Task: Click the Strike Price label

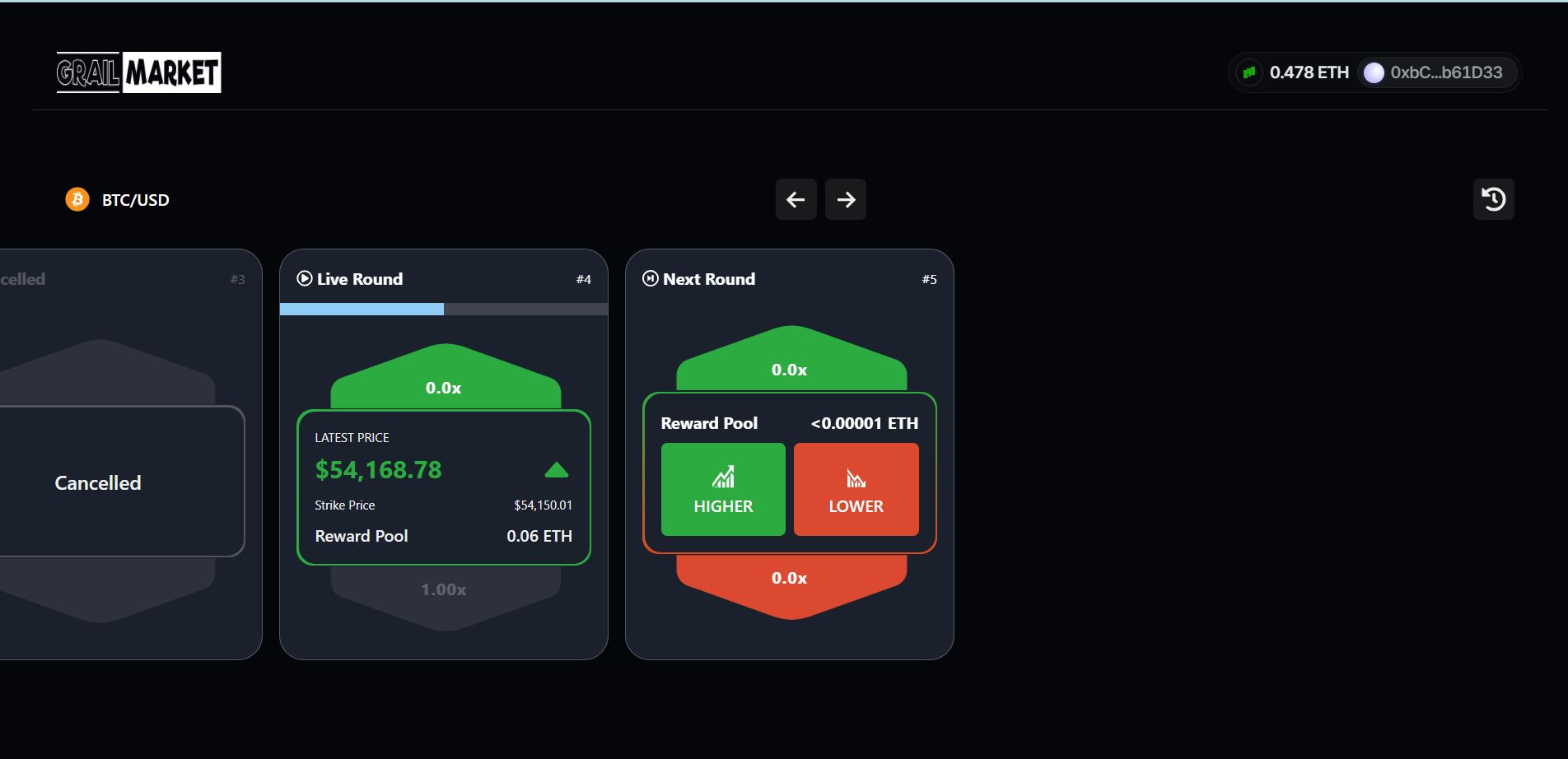Action: (344, 505)
